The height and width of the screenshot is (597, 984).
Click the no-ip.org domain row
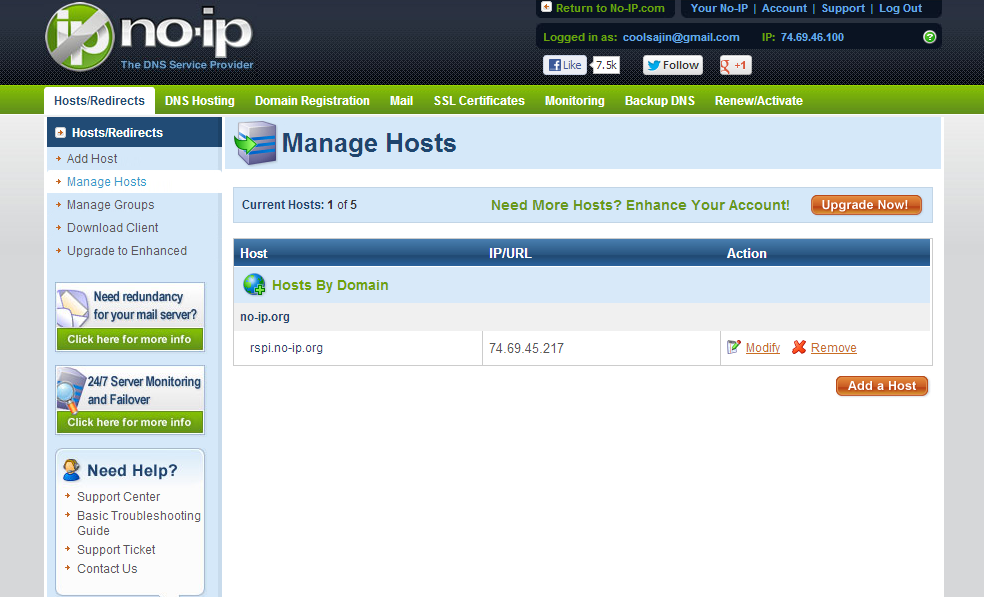[x=582, y=317]
